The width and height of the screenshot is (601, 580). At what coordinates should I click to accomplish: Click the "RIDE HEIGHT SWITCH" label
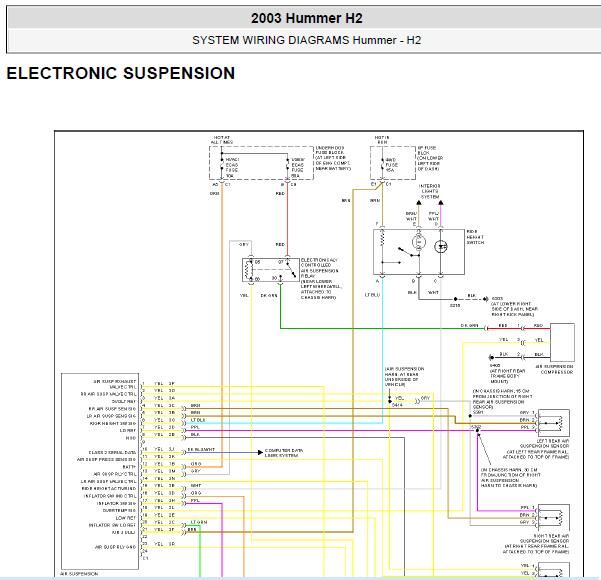475,237
